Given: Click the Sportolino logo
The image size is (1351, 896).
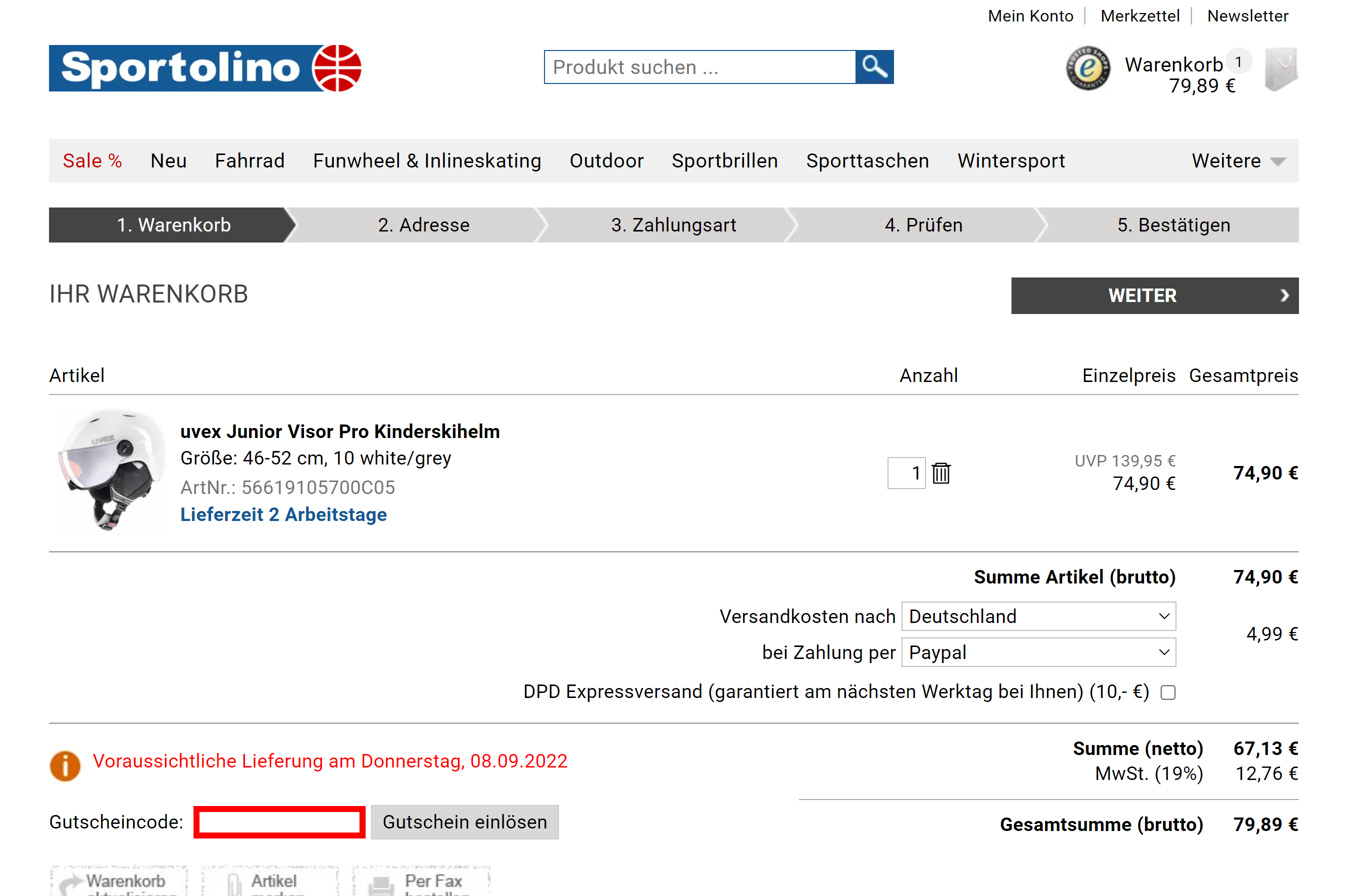Looking at the screenshot, I should click(x=205, y=68).
